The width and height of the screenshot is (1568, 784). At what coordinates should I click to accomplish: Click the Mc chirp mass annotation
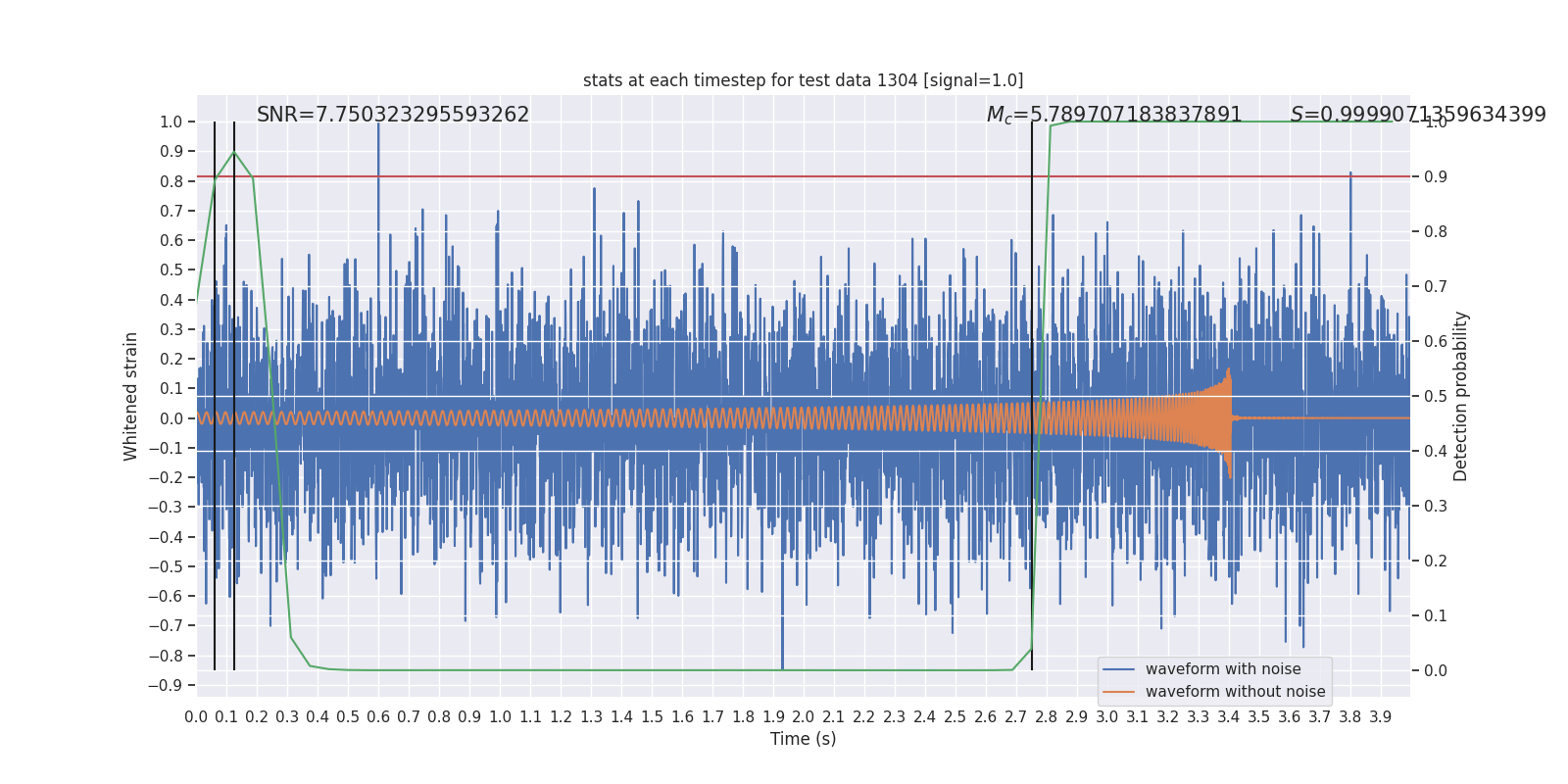(x=1113, y=115)
